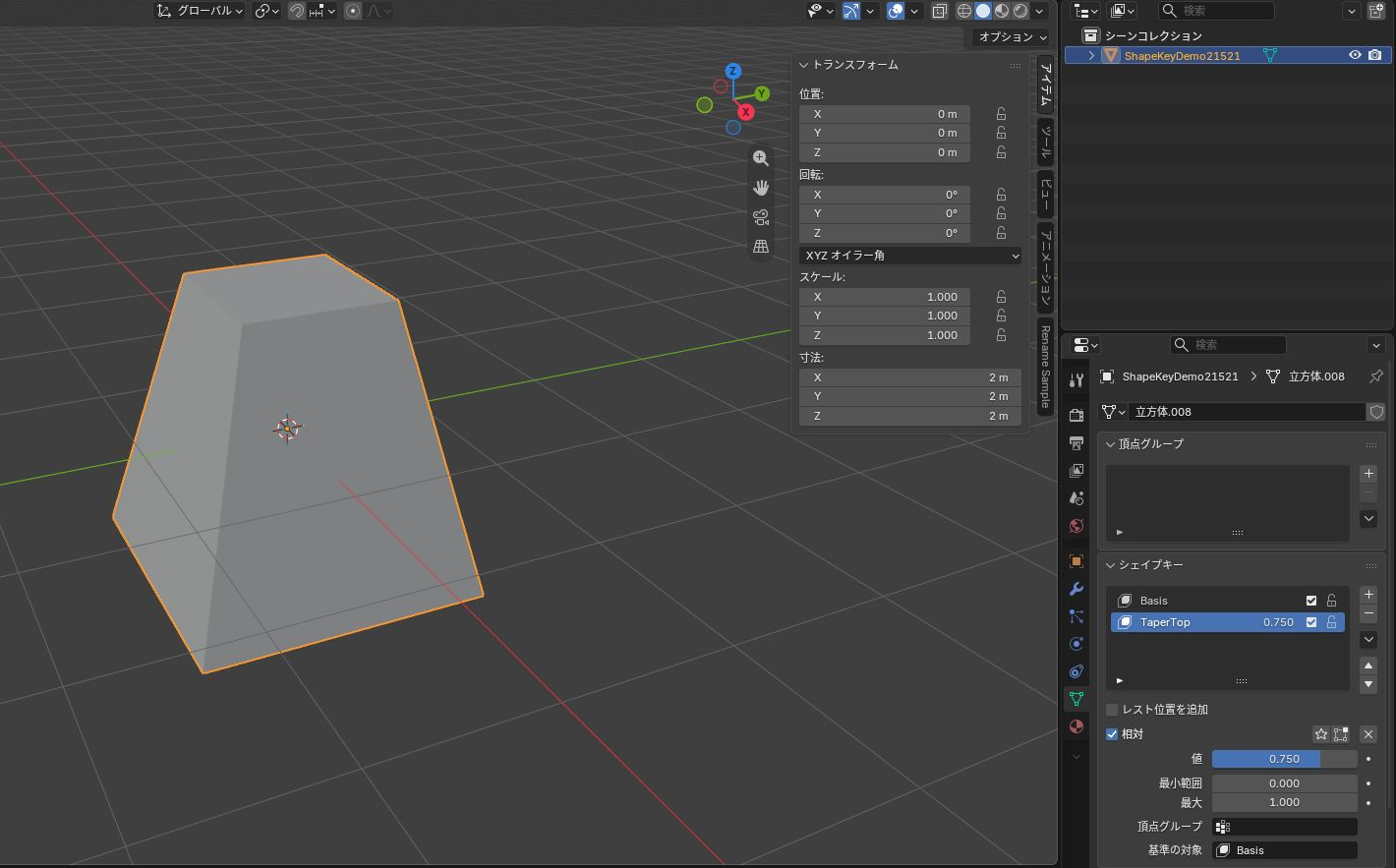Open the View Layer properties tab icon
This screenshot has height=868, width=1396.
click(x=1076, y=471)
